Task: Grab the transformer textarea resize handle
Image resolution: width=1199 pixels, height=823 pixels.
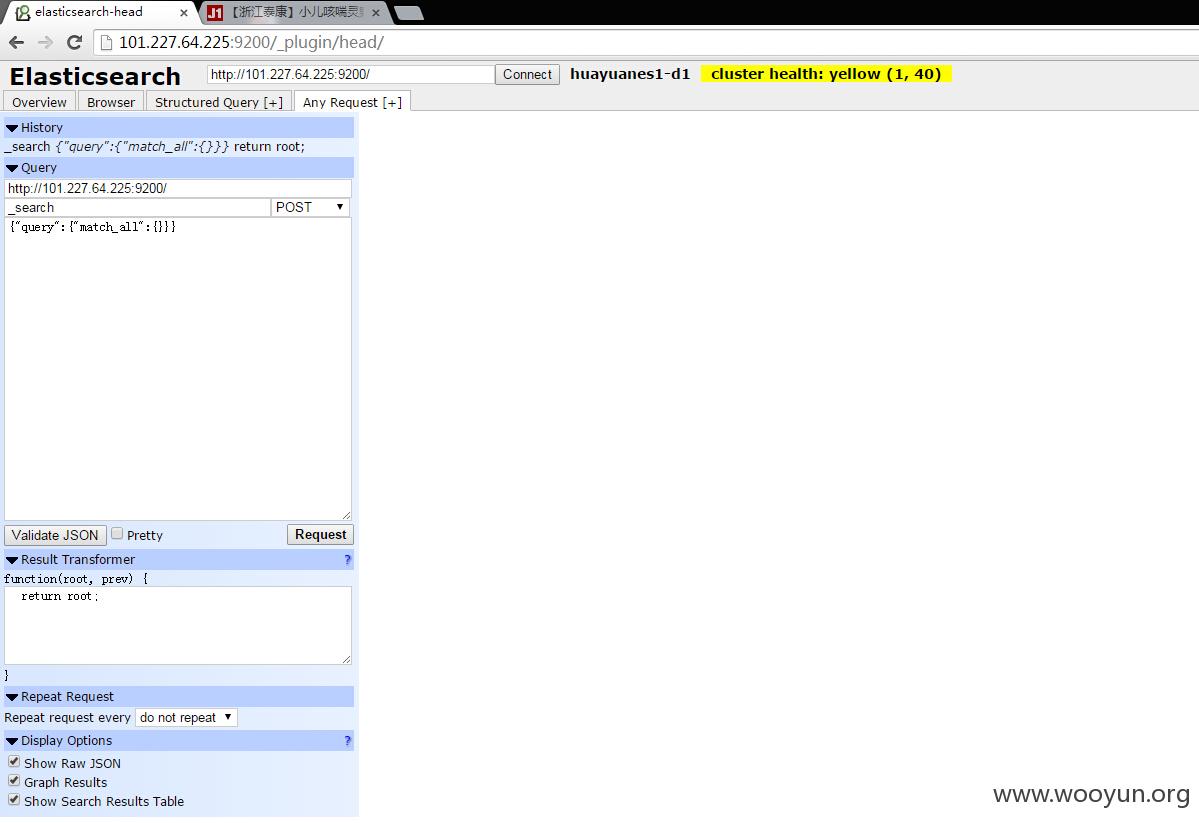Action: click(x=346, y=659)
